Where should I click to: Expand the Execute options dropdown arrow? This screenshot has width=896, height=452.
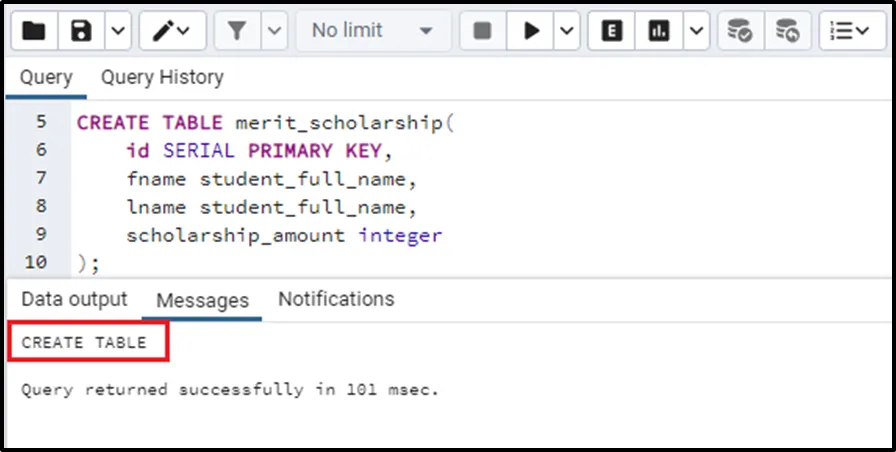pyautogui.click(x=567, y=31)
